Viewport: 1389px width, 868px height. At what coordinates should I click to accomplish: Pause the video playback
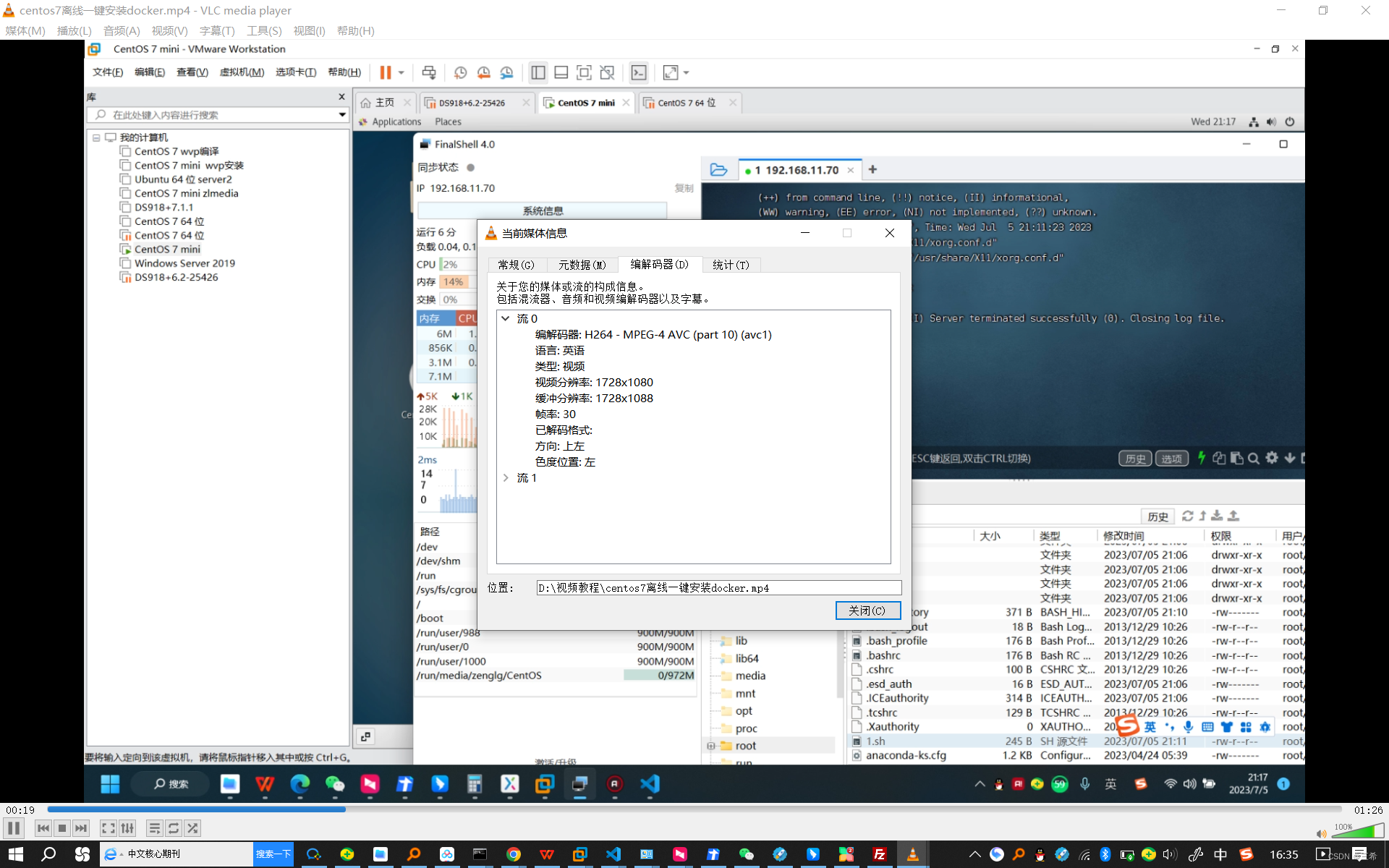click(14, 828)
